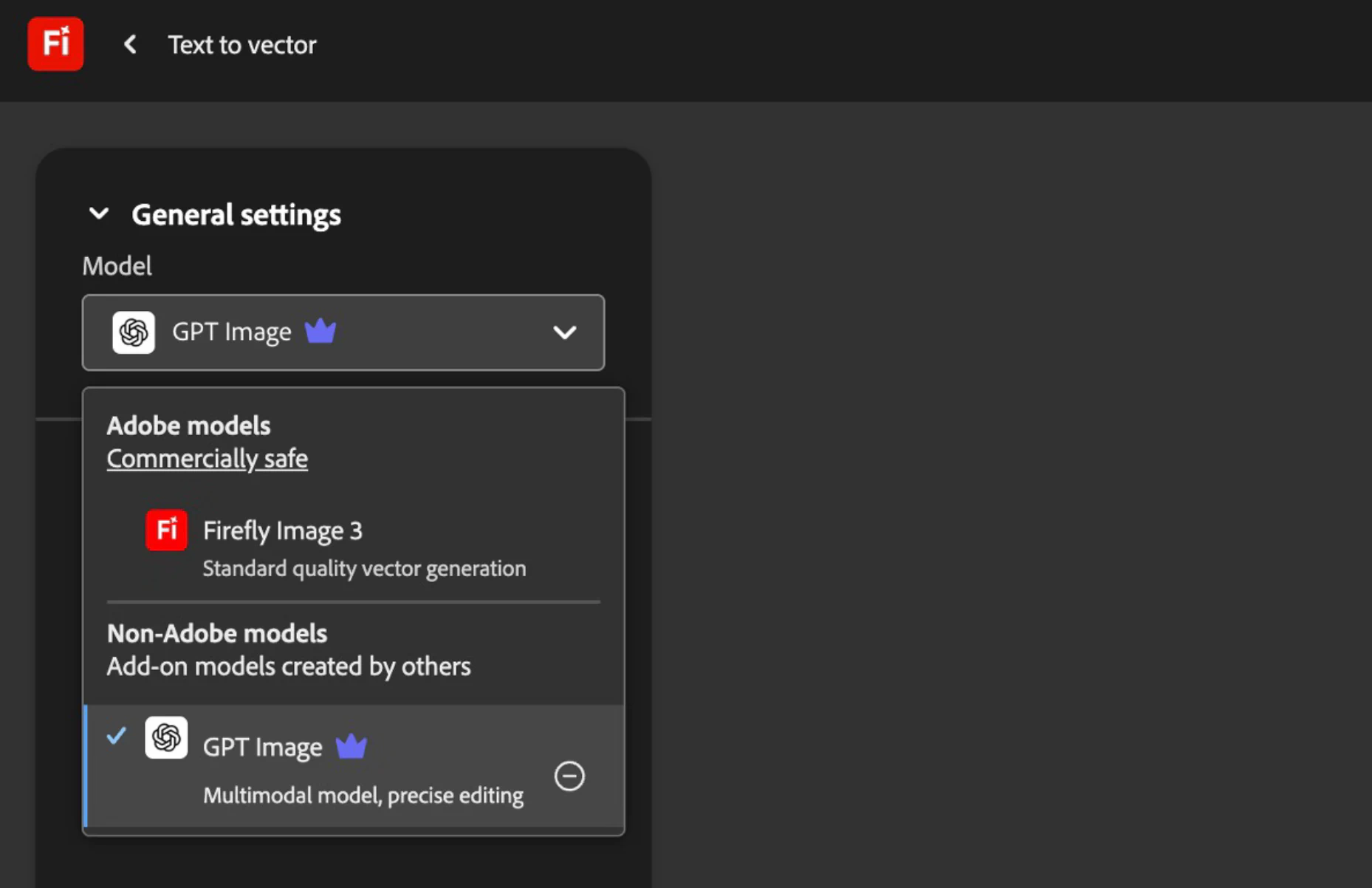The image size is (1372, 888).
Task: Click the red Fi icon beside Firefly Image 3
Action: [x=166, y=530]
